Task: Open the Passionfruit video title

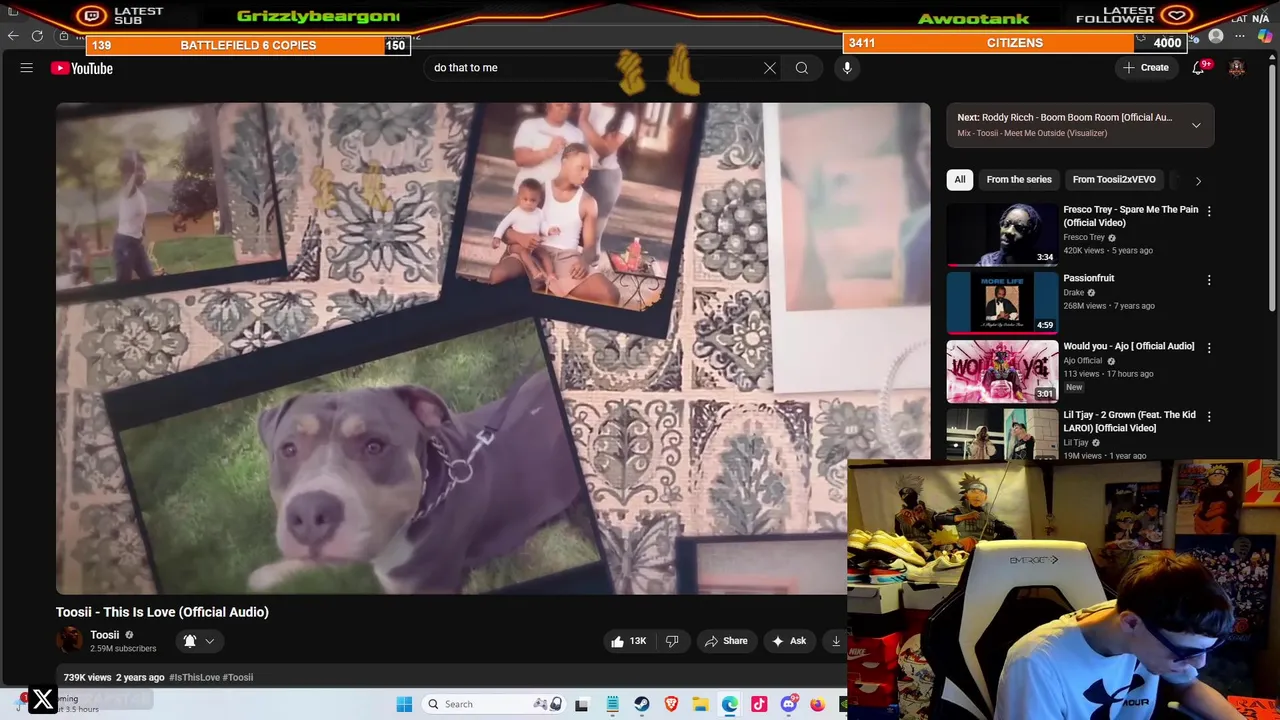Action: [x=1088, y=278]
